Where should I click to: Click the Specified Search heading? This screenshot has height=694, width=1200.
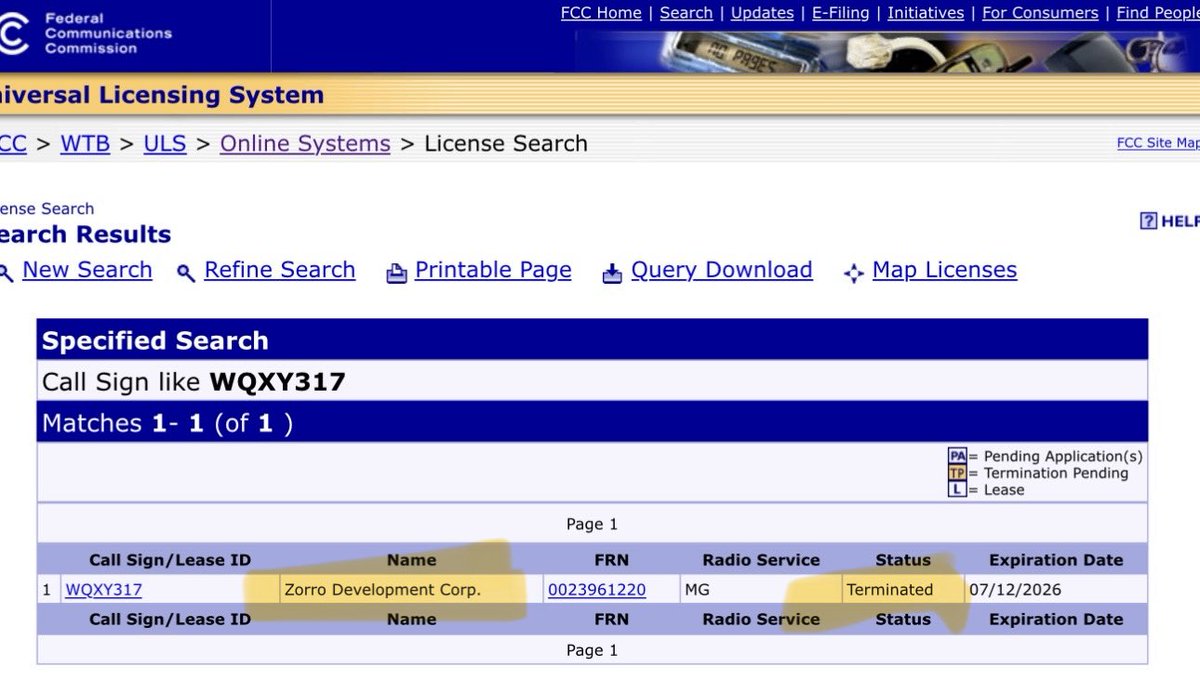[x=155, y=341]
